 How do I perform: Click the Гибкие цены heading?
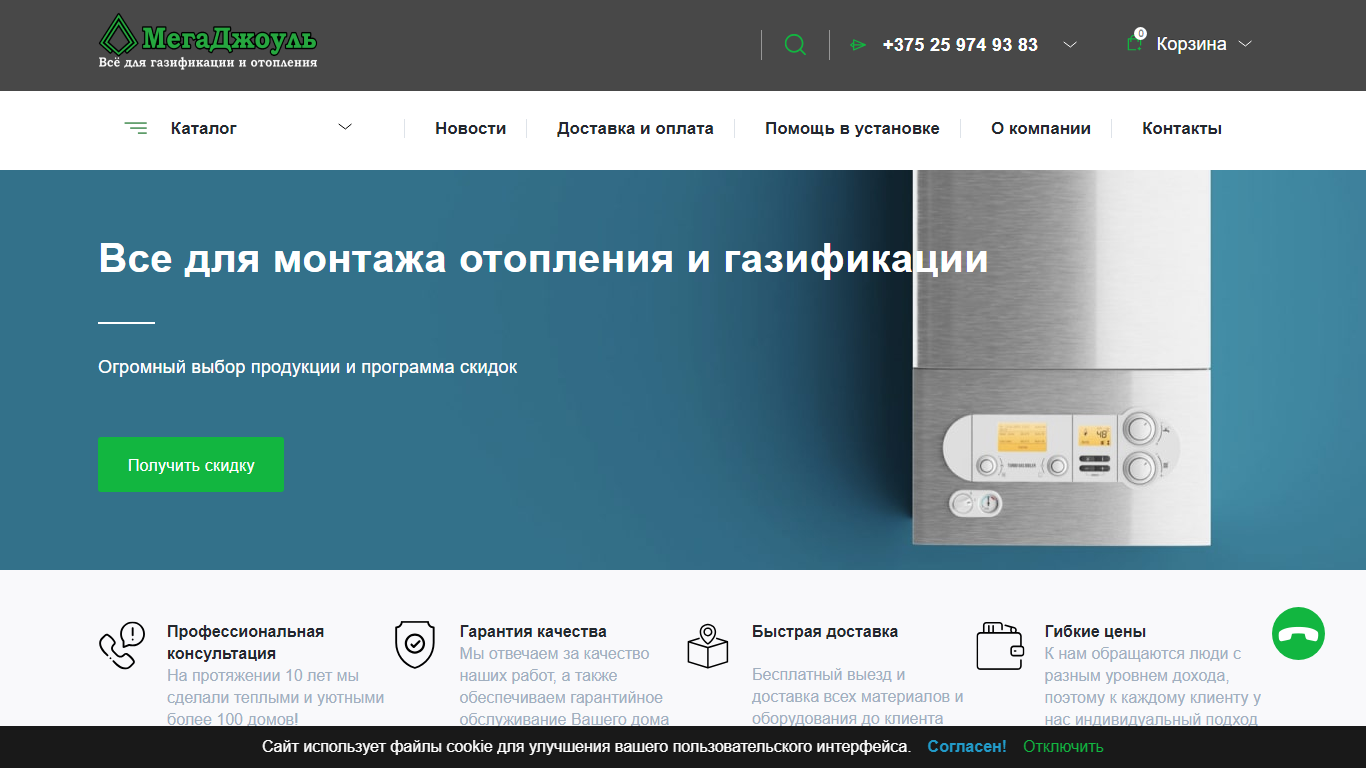[x=1095, y=632]
